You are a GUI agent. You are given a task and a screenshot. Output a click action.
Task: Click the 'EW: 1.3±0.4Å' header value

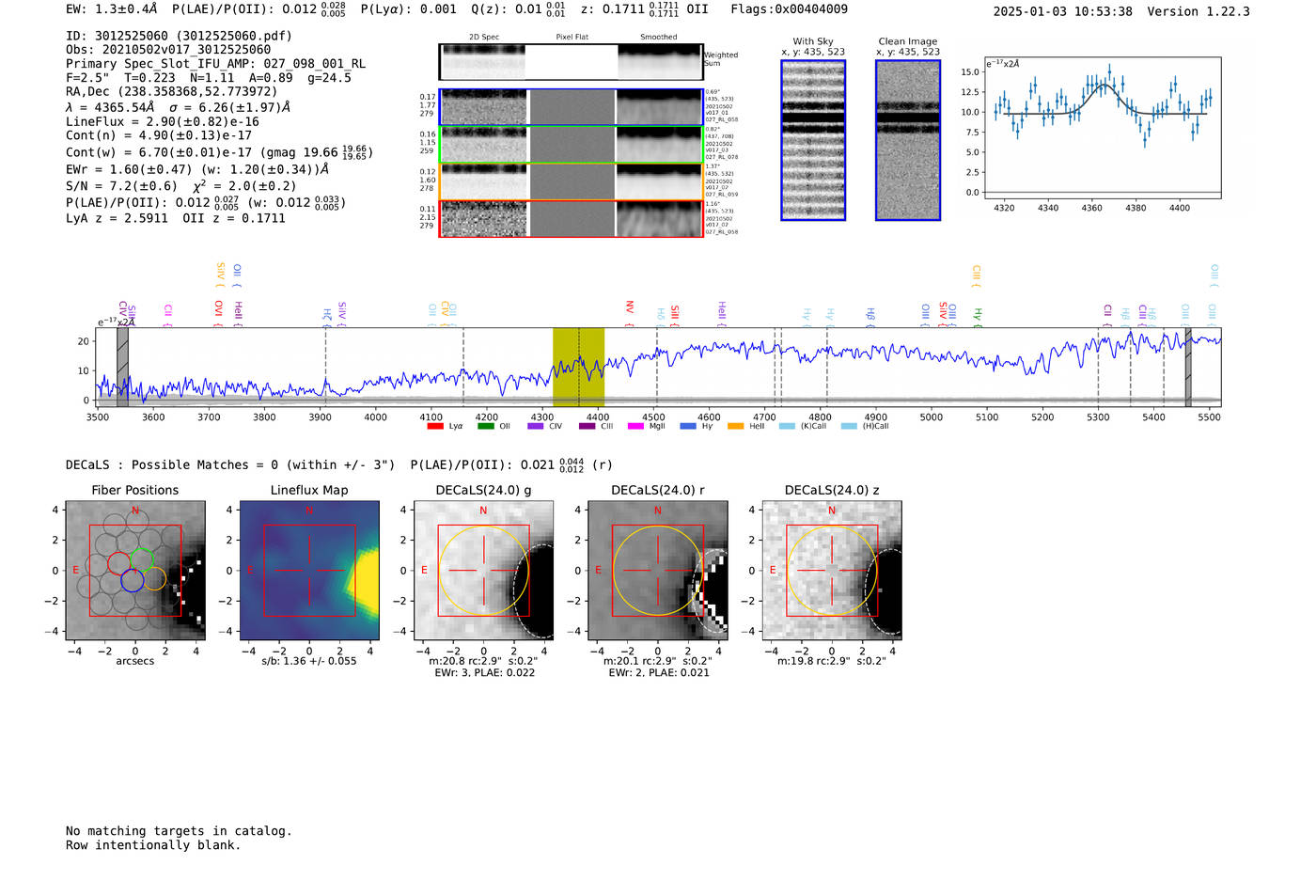pyautogui.click(x=112, y=8)
